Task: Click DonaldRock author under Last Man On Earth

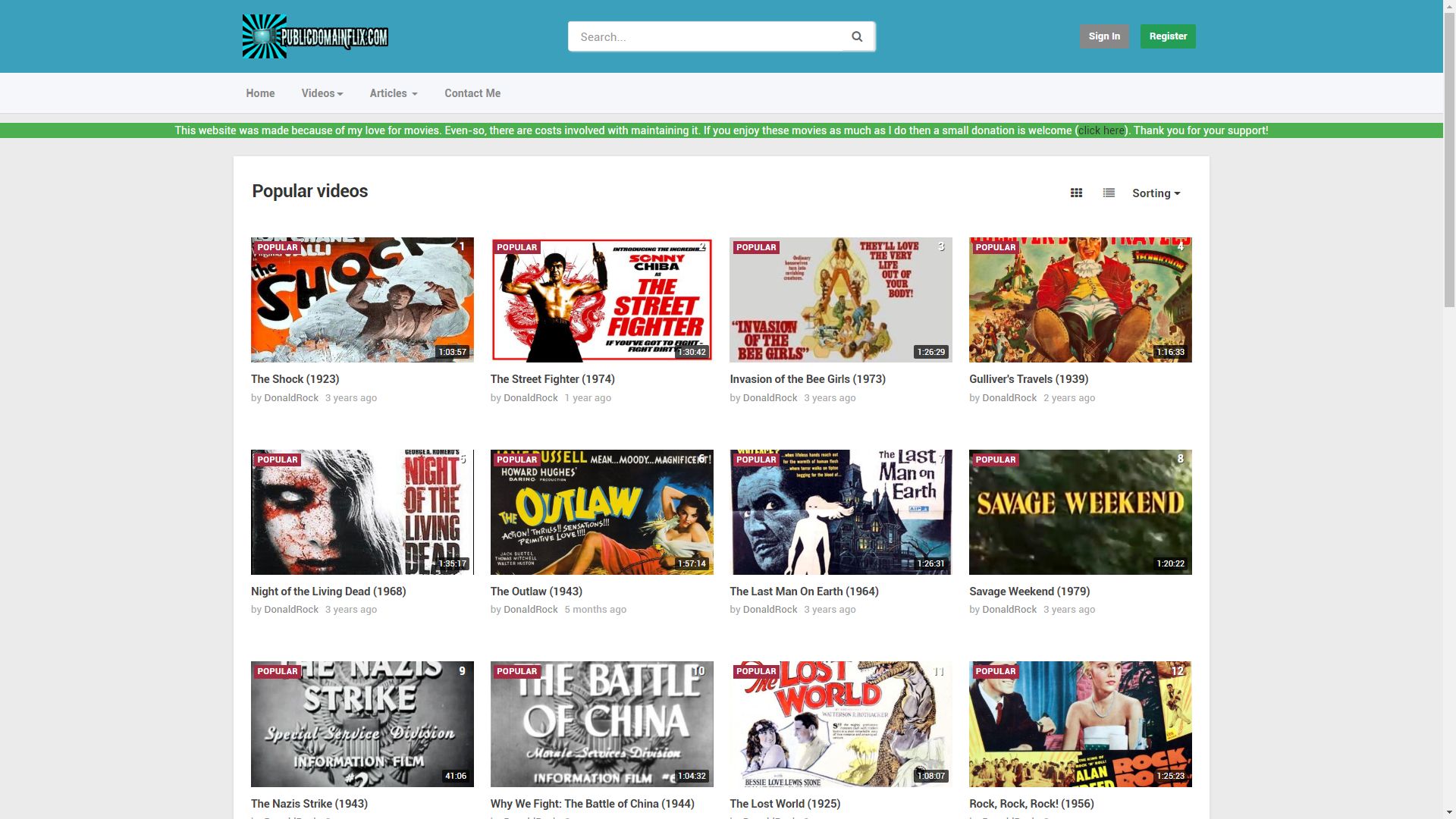Action: (770, 610)
